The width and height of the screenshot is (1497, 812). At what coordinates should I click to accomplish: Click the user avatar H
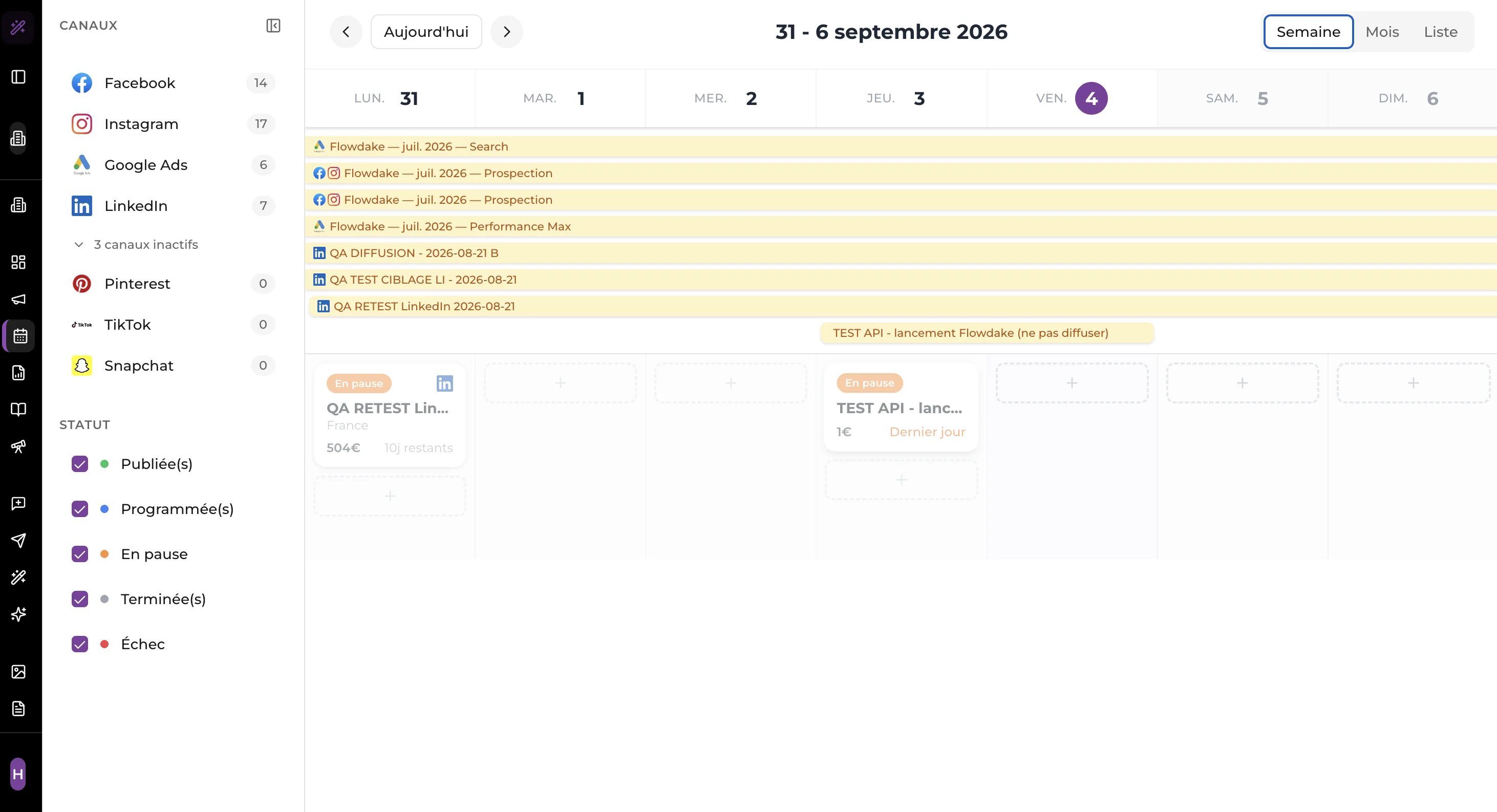18,774
